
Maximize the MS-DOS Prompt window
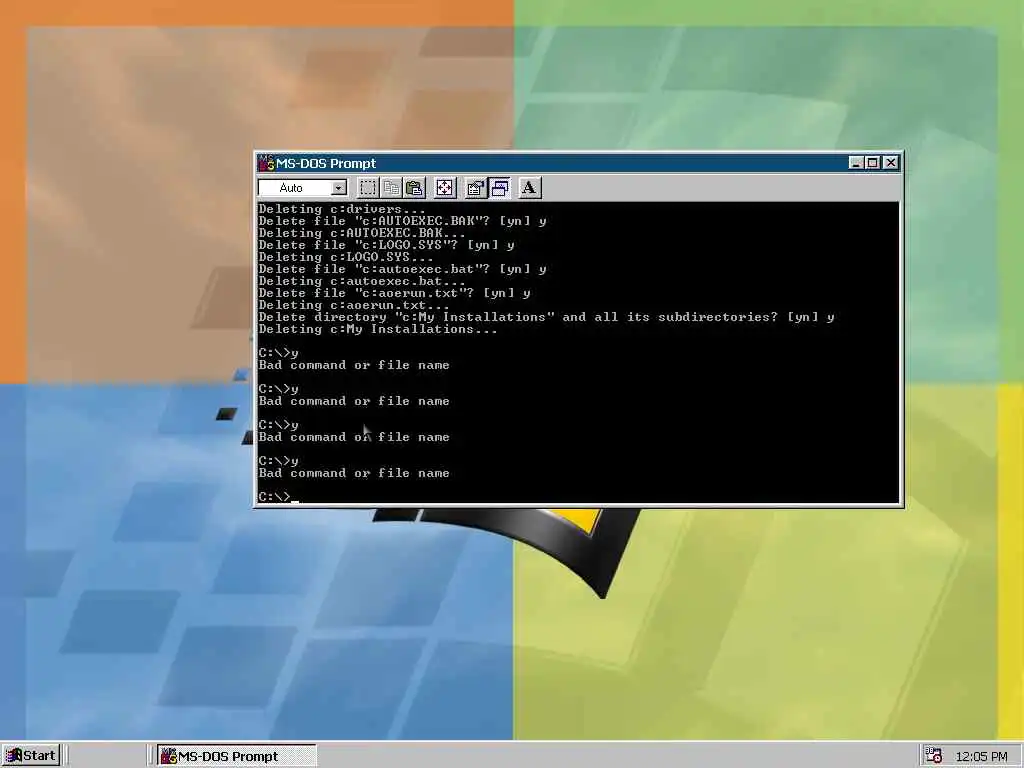872,163
